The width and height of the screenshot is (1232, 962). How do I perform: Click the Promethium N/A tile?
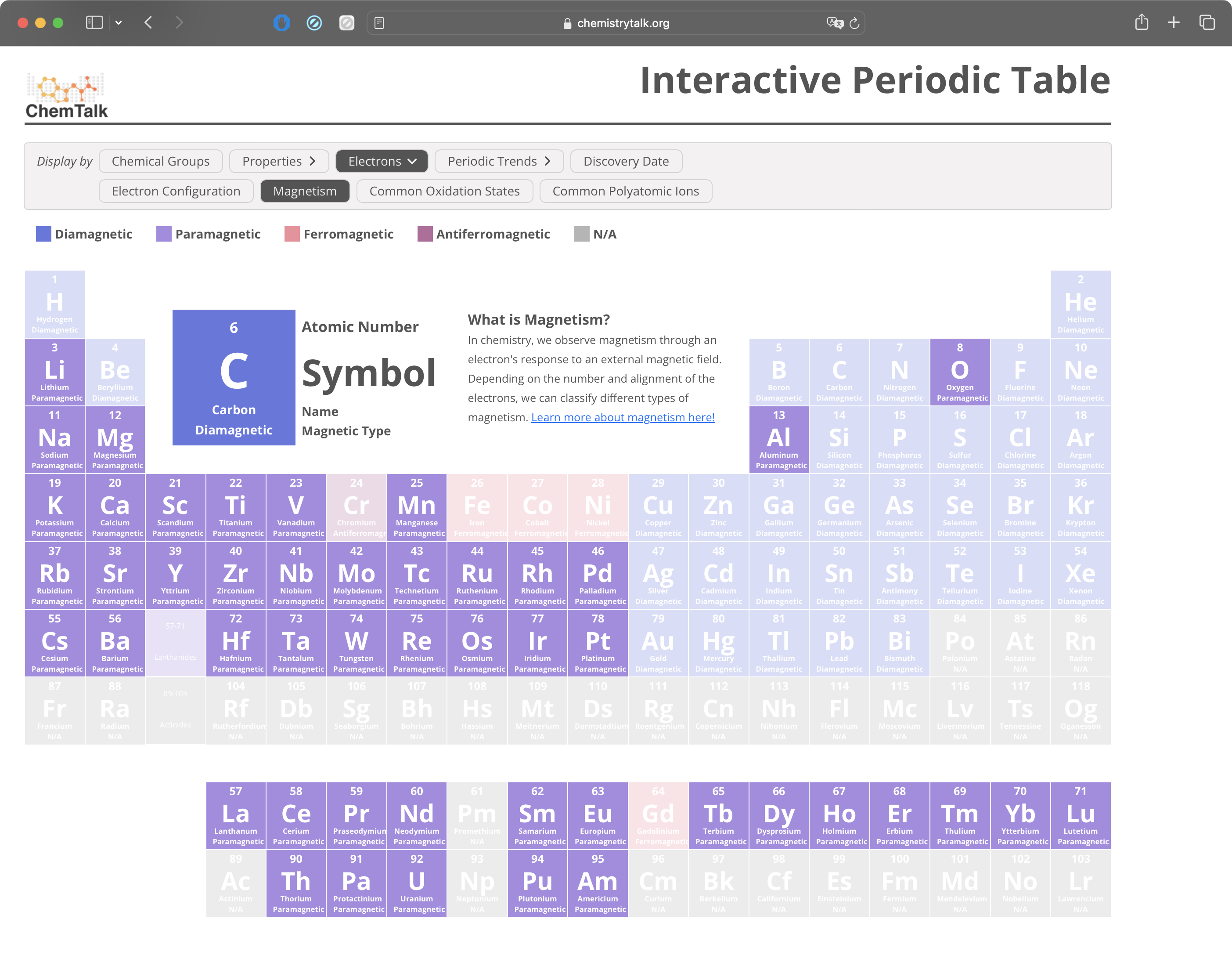click(x=477, y=815)
